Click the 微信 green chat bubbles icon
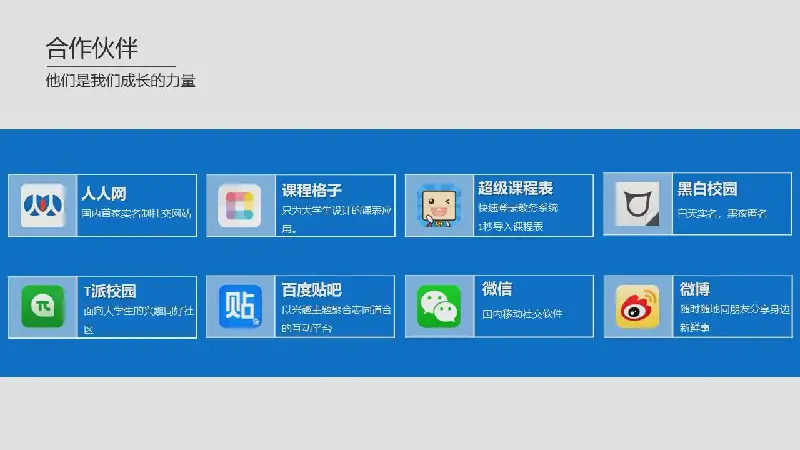Viewport: 800px width, 450px height. tap(439, 306)
